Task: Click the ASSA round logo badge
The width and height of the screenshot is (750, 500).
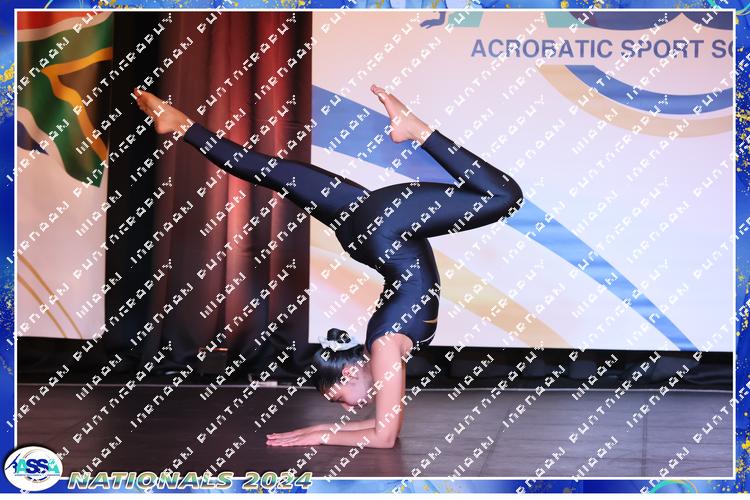Action: (33, 468)
